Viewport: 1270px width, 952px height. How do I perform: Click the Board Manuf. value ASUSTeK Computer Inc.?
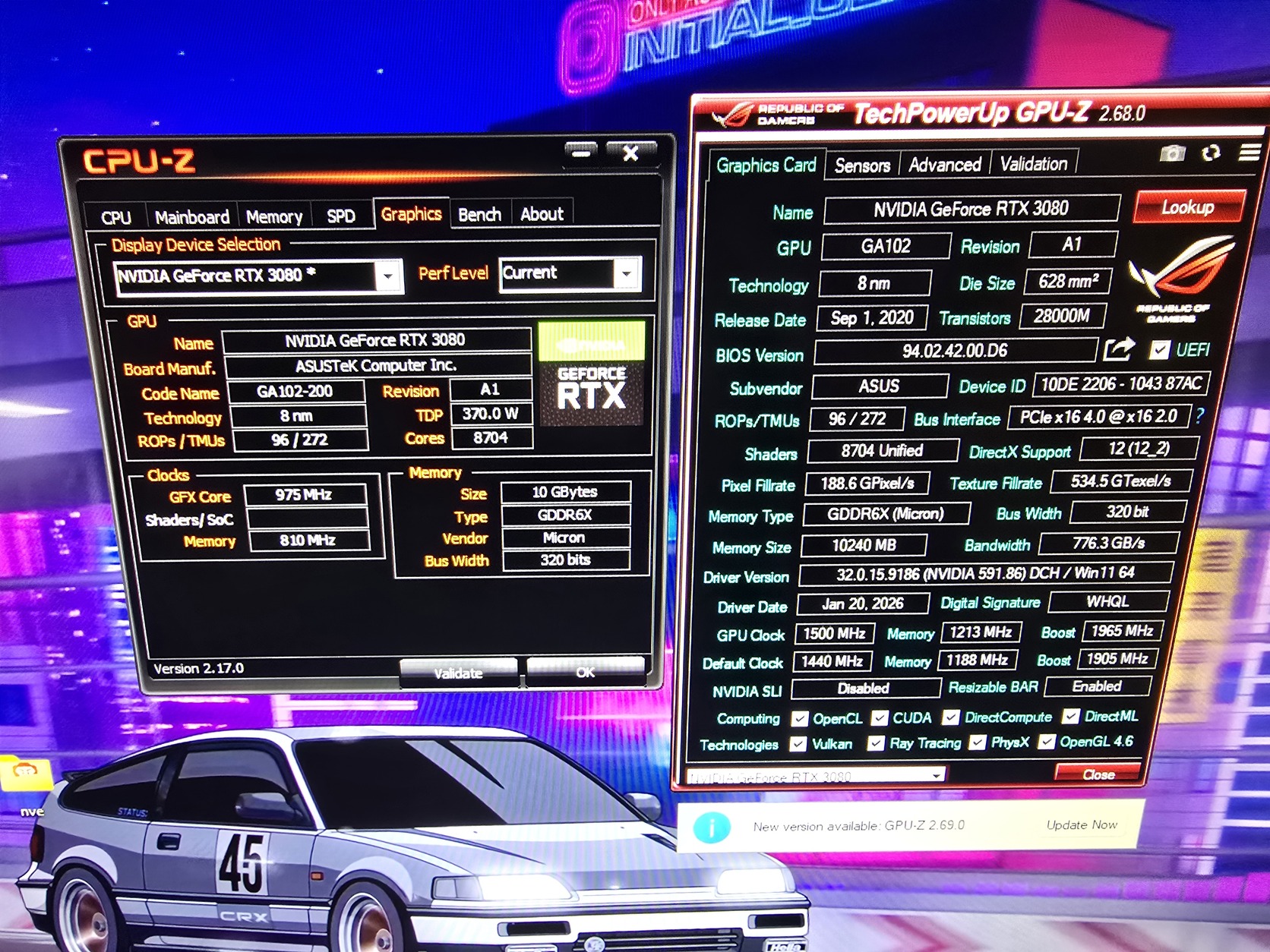(377, 366)
